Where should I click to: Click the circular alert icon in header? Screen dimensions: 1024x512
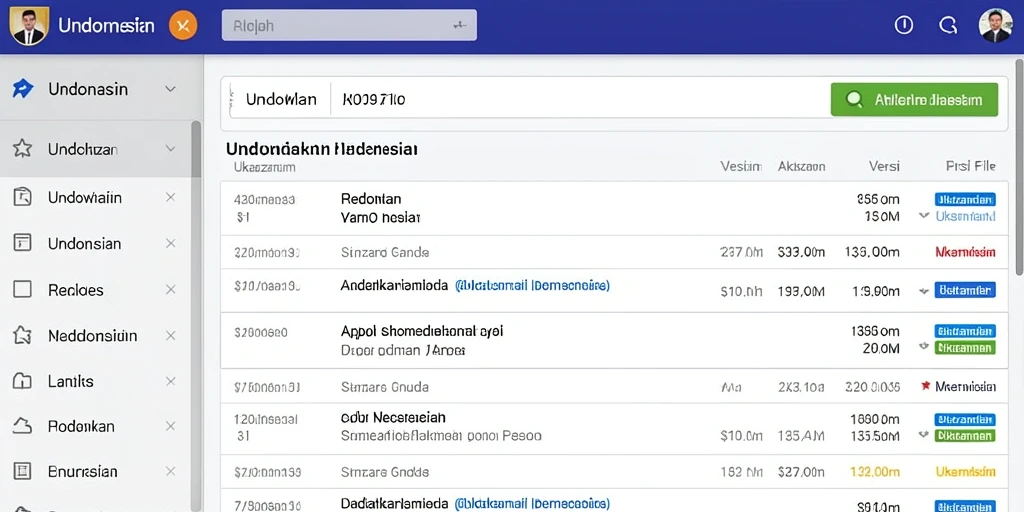pyautogui.click(x=903, y=25)
